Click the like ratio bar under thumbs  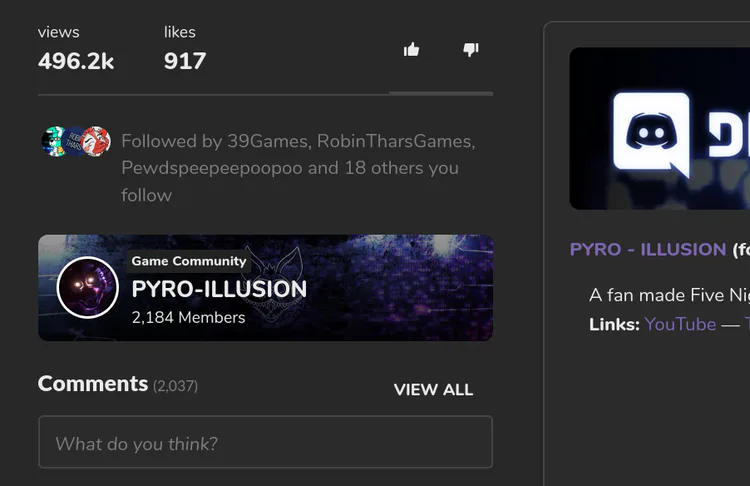pos(441,93)
